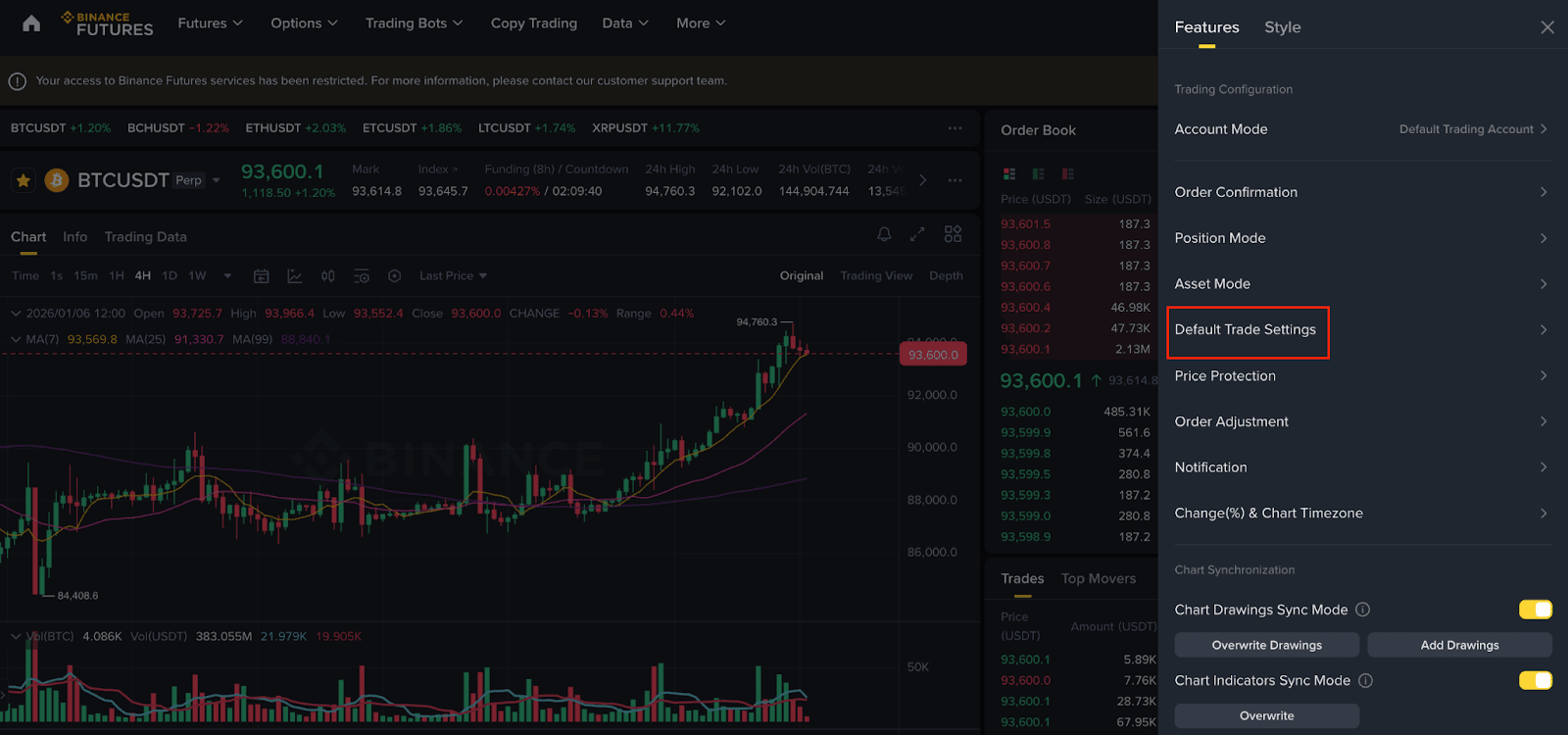Image resolution: width=1568 pixels, height=735 pixels.
Task: Click the Add Drawings button
Action: [1460, 645]
